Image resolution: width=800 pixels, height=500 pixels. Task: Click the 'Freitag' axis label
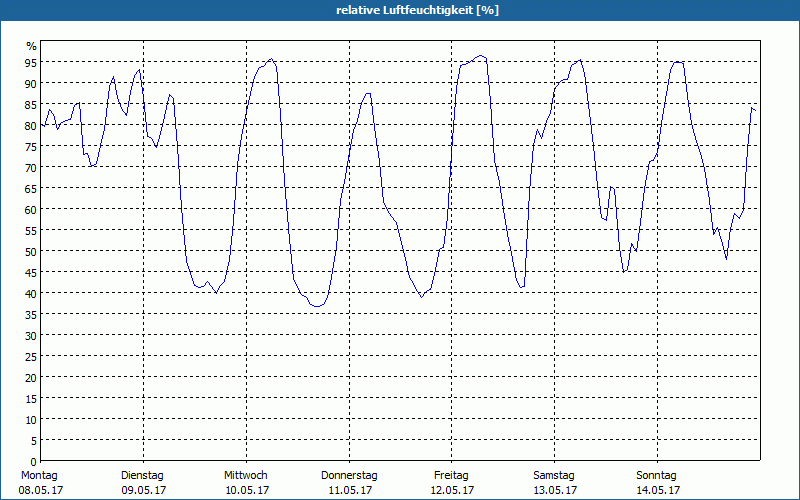[452, 475]
